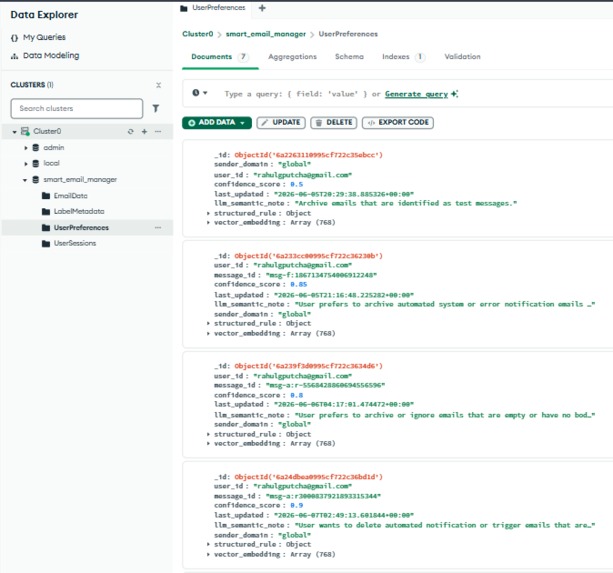The height and width of the screenshot is (573, 613).
Task: Switch to the Indexes tab
Action: pos(403,57)
